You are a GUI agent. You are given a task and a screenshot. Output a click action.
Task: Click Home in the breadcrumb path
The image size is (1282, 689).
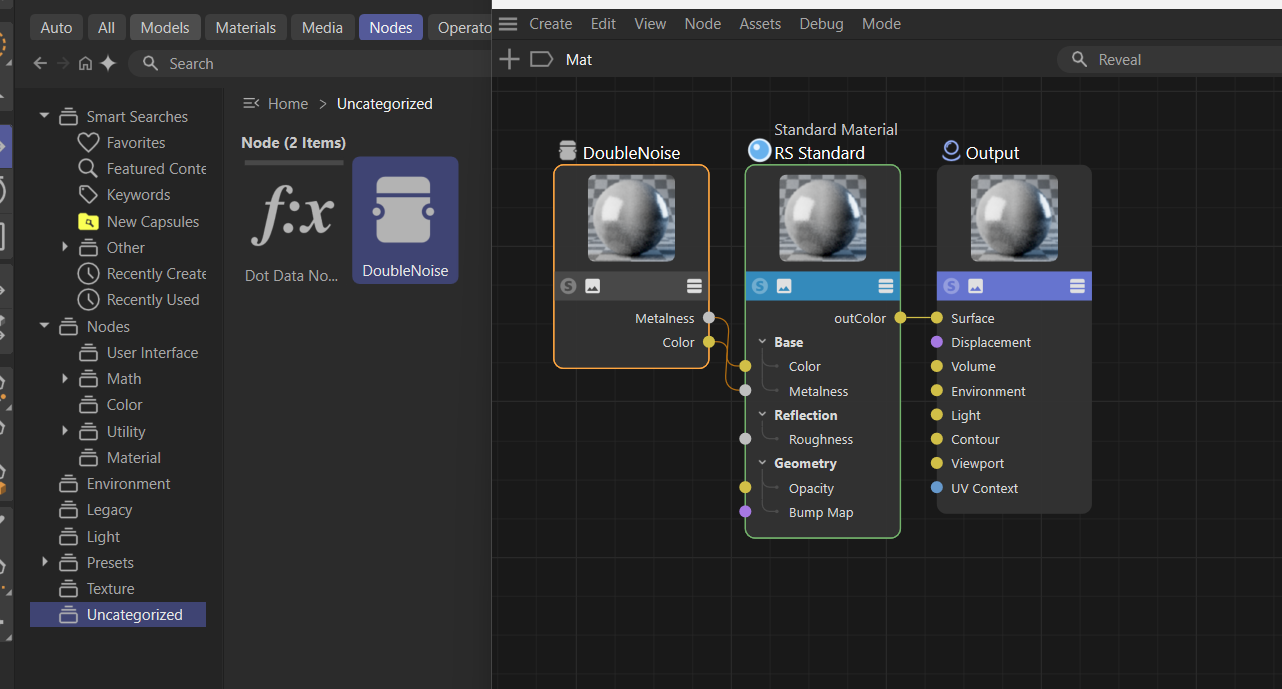pos(287,104)
